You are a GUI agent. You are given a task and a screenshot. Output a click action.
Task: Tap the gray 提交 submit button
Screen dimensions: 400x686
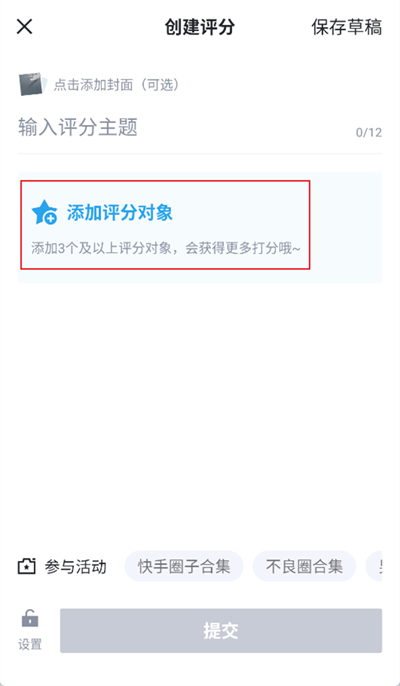pyautogui.click(x=221, y=630)
